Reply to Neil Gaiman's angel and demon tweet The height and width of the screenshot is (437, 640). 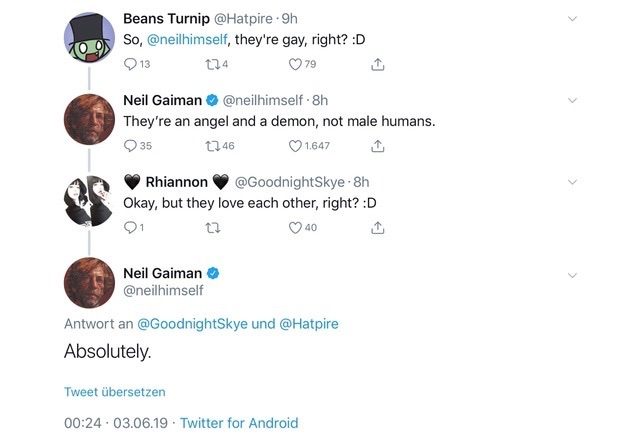129,146
